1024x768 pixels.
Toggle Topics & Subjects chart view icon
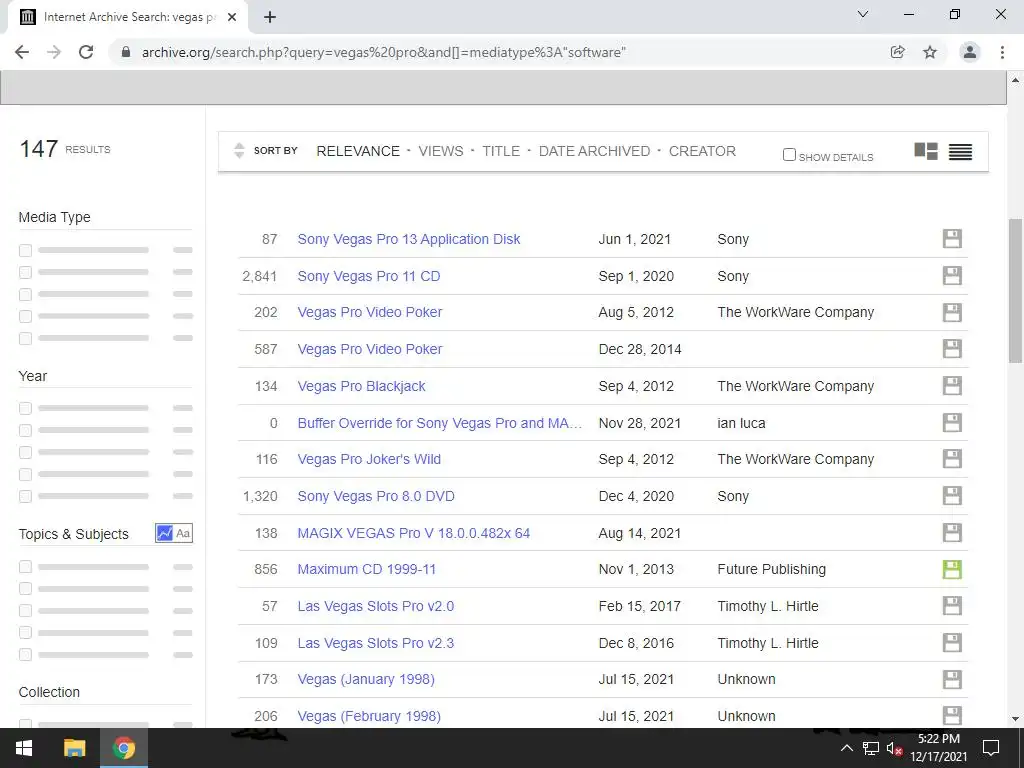click(x=165, y=533)
